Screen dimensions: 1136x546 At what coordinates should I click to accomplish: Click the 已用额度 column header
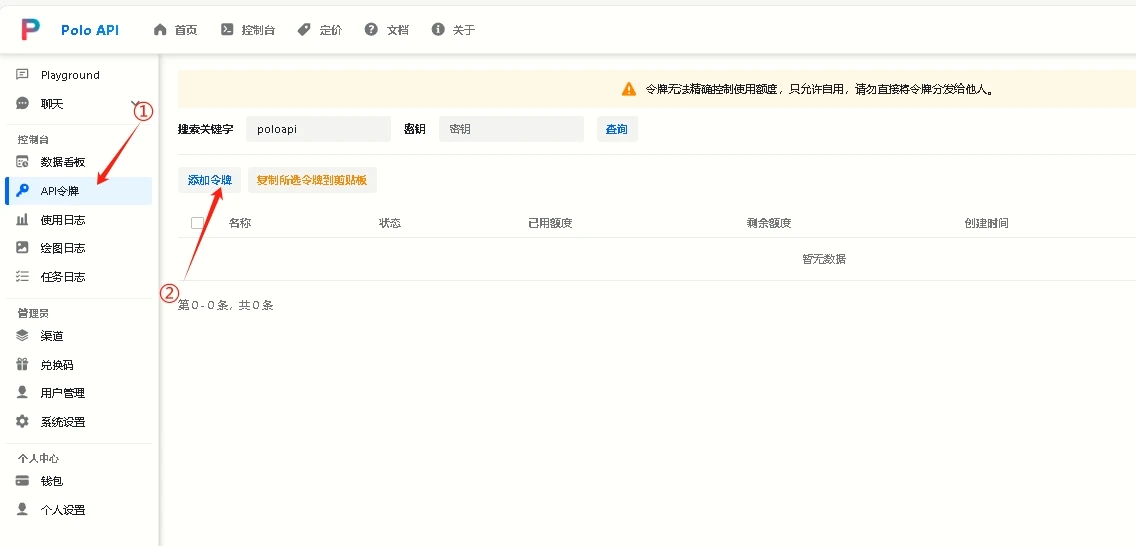coord(551,222)
